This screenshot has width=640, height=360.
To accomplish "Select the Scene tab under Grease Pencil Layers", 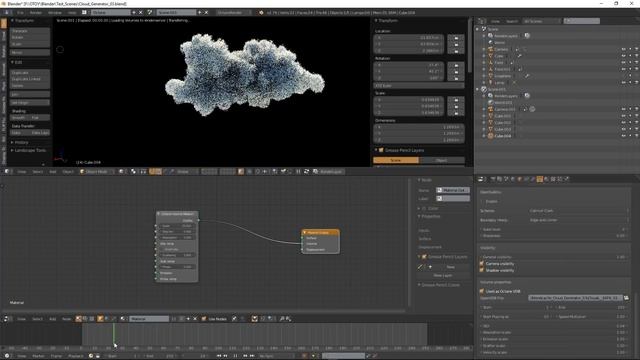I will [x=396, y=160].
